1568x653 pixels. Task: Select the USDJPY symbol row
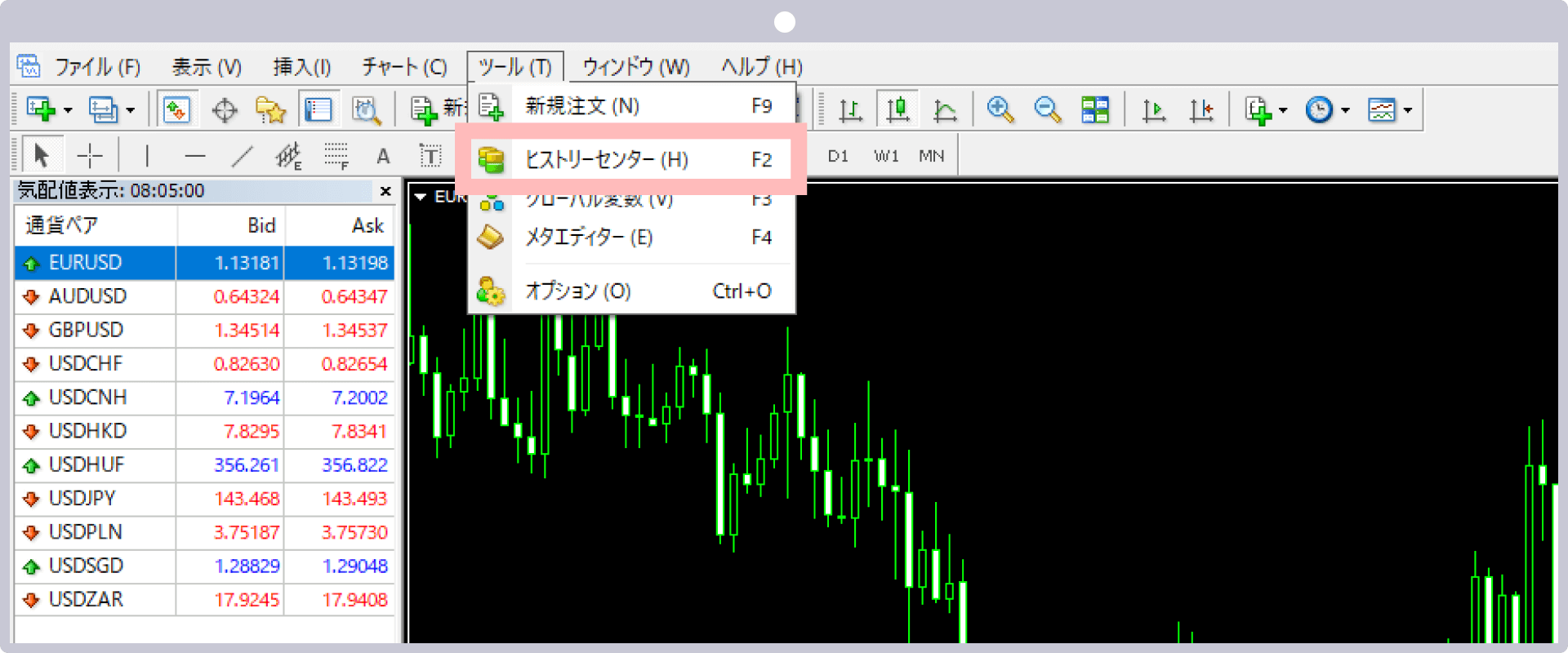[204, 498]
